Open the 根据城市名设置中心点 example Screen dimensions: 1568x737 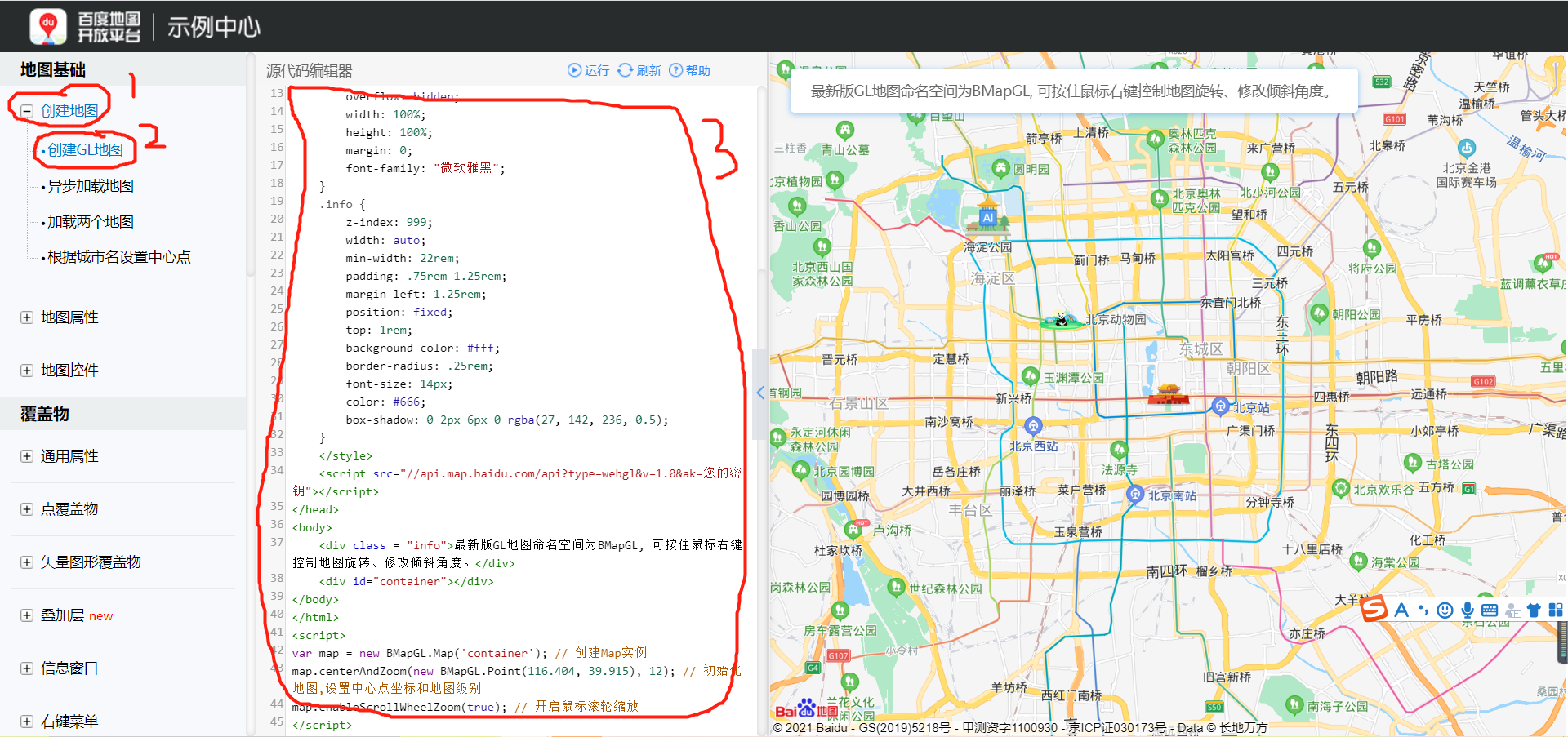118,257
